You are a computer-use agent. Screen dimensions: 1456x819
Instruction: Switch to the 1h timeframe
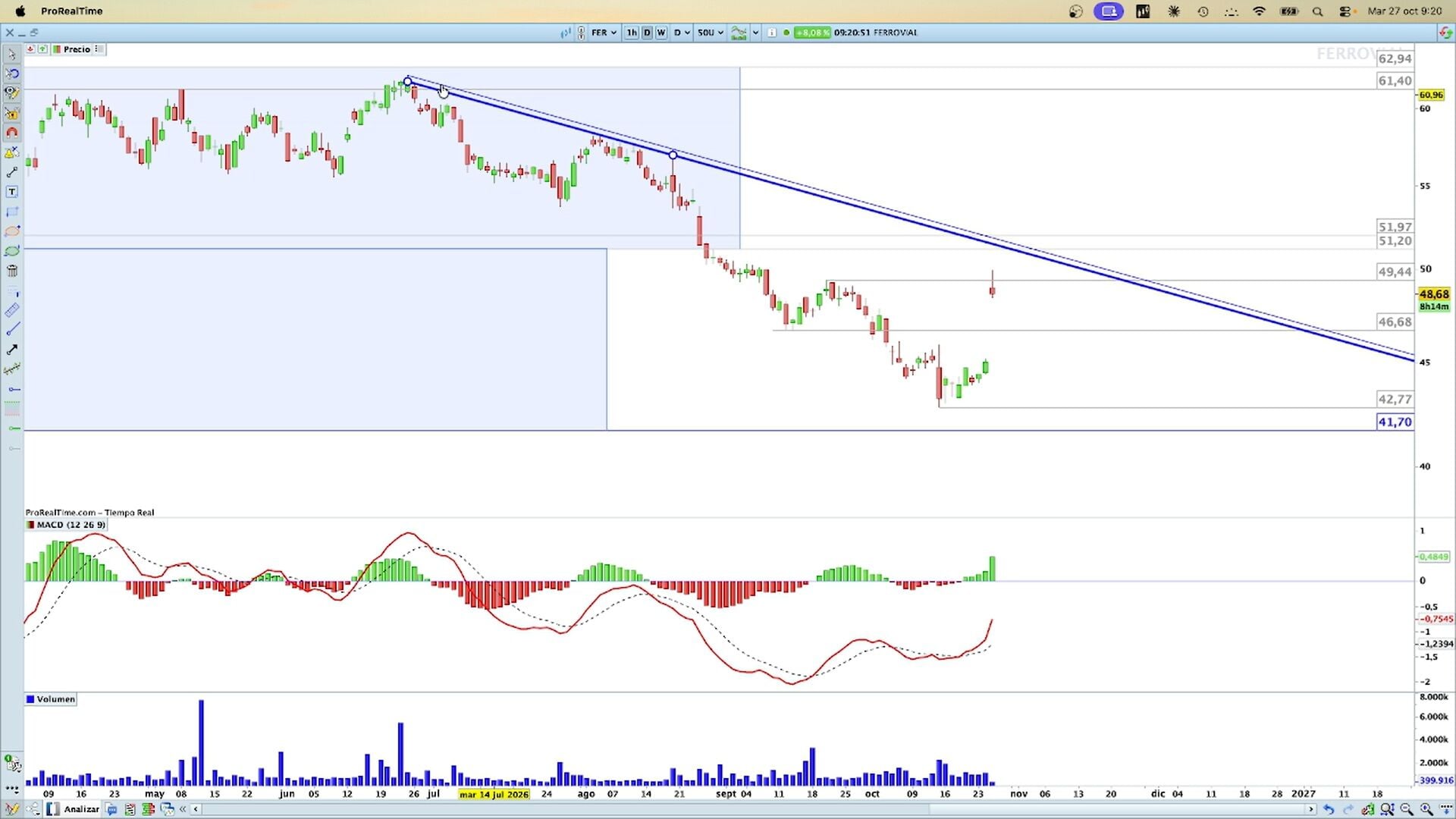631,33
